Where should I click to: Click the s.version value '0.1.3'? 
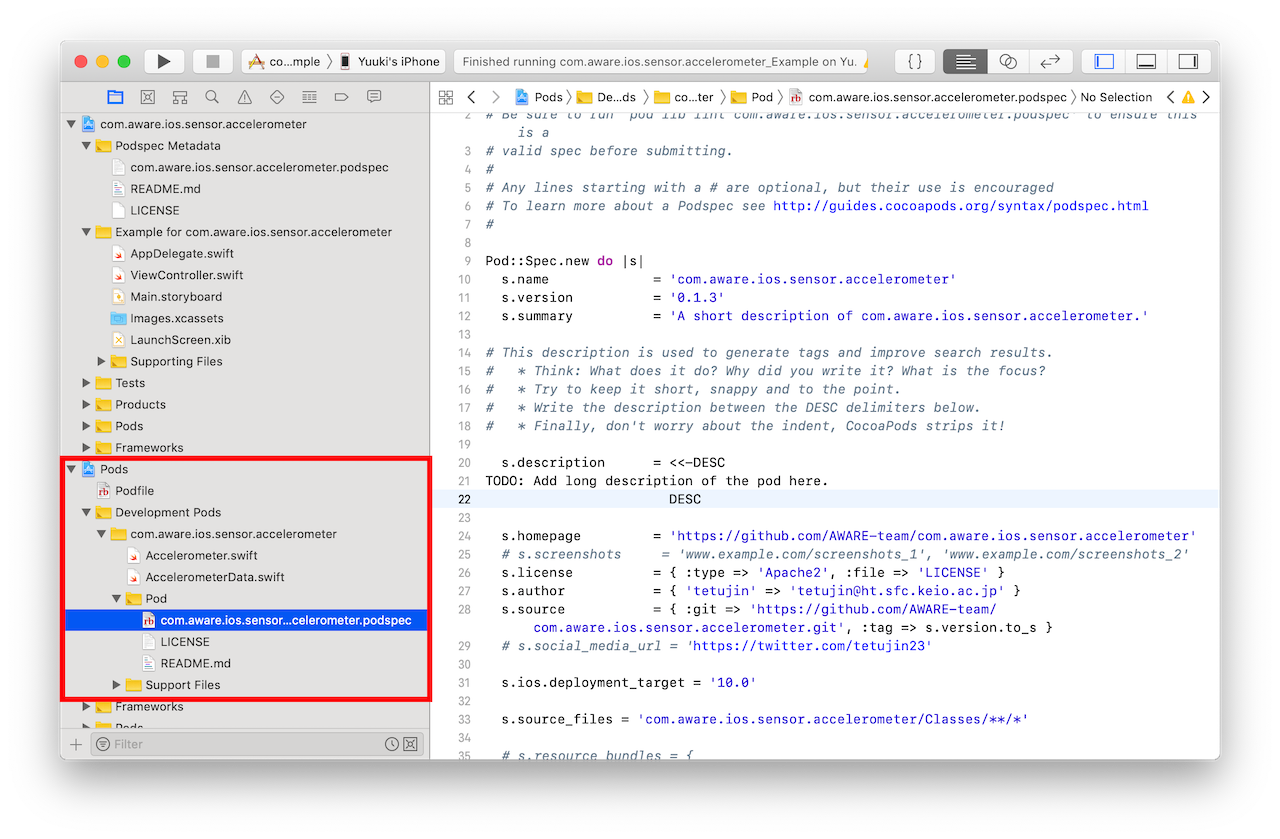click(x=697, y=298)
